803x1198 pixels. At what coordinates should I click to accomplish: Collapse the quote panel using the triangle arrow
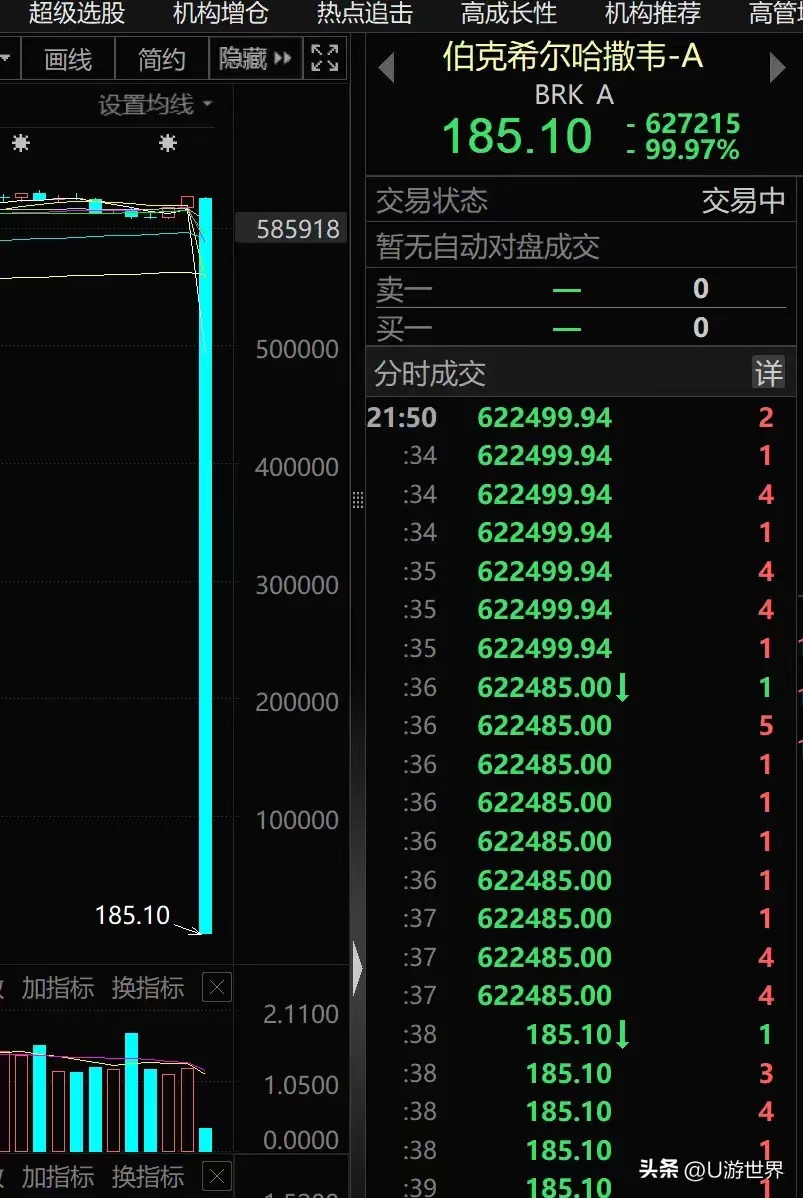coord(358,968)
